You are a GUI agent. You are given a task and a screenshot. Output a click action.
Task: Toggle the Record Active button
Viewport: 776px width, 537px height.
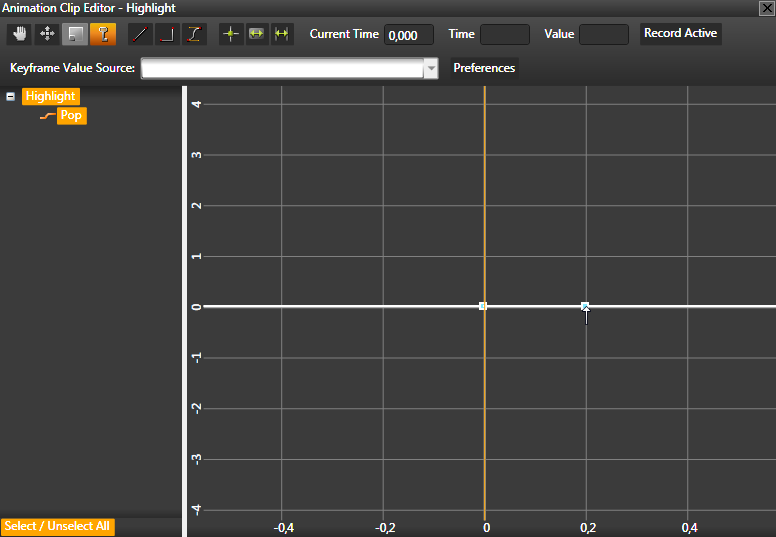tap(680, 33)
